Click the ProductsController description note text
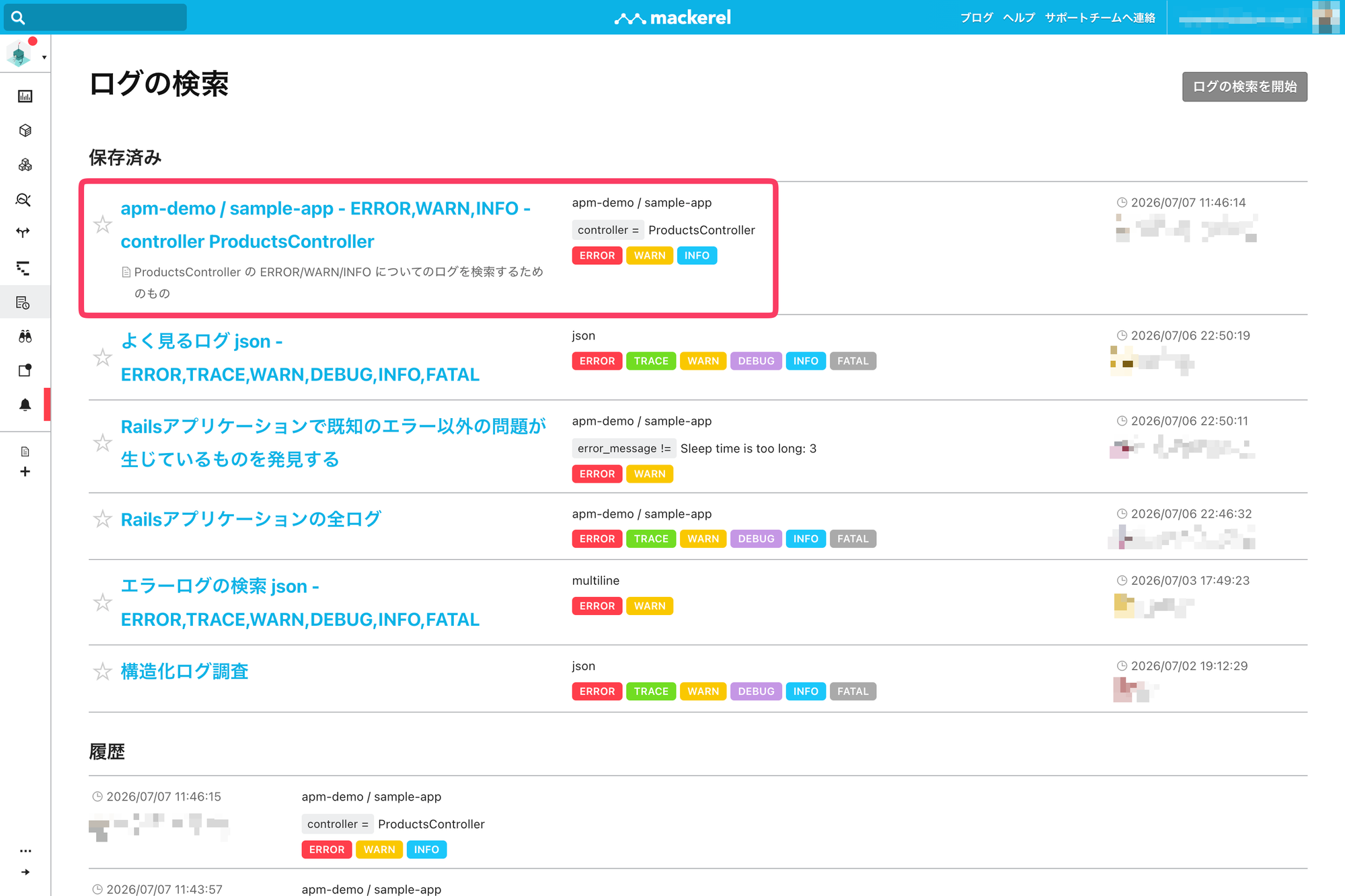The height and width of the screenshot is (896, 1345). tap(332, 282)
